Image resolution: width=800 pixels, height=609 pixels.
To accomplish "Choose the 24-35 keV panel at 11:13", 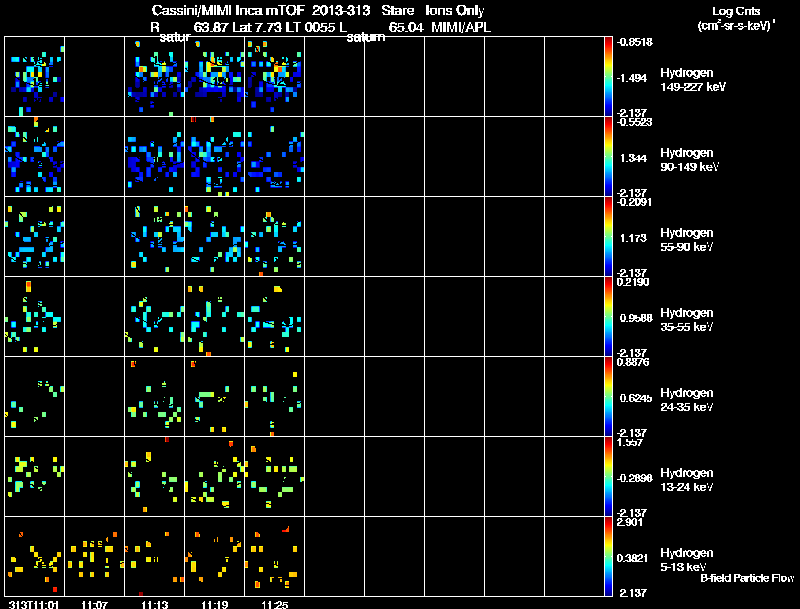I will coord(155,397).
